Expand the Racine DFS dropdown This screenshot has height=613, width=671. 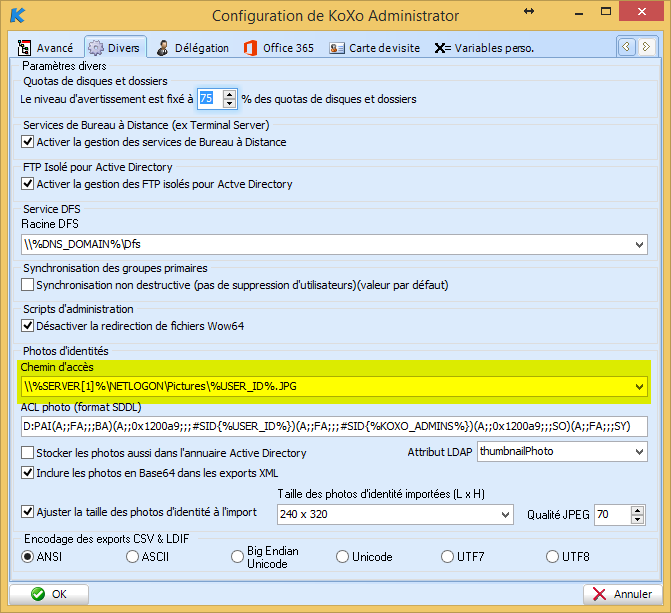point(639,244)
